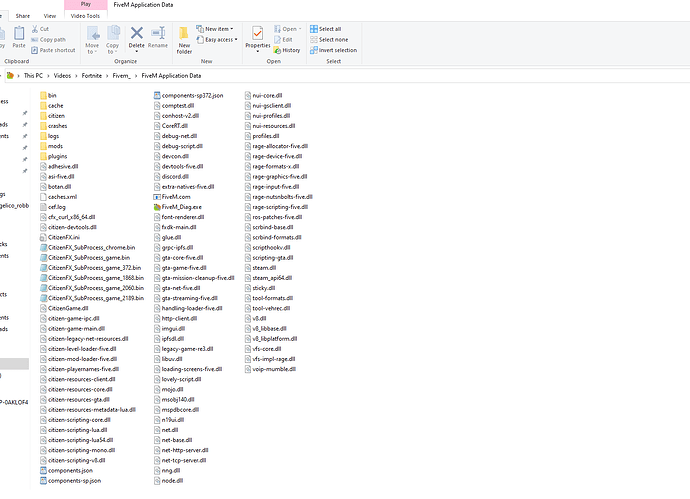Select the rage-graphics-five.dll file

click(276, 176)
